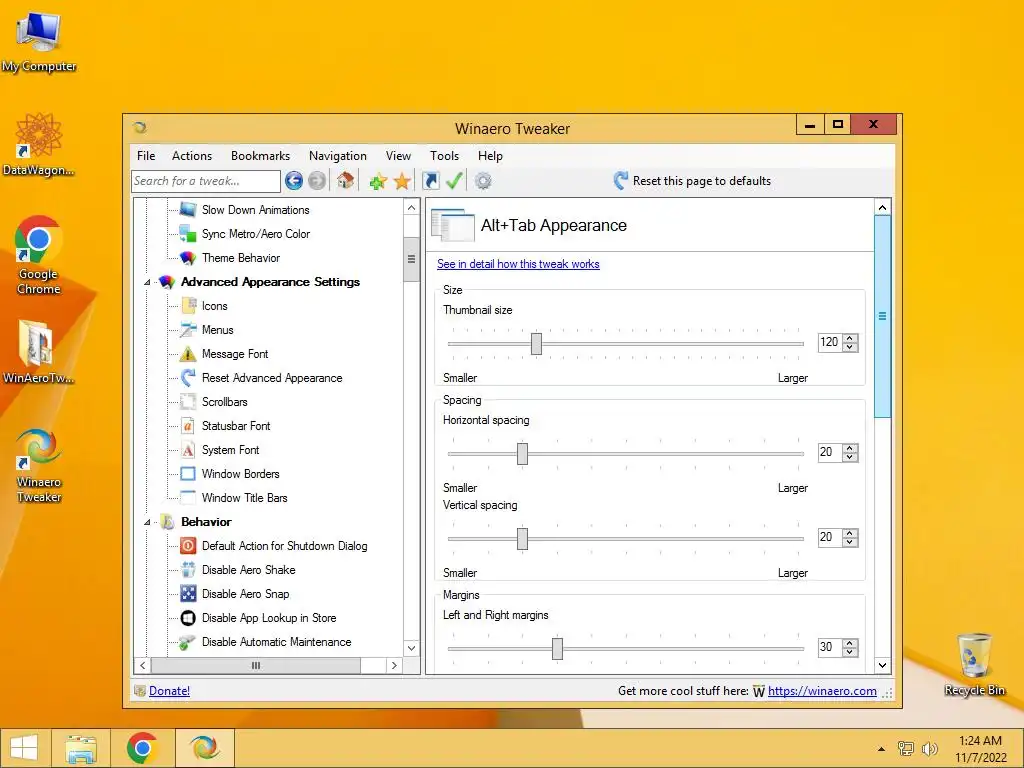Click the Icons item folder icon
The width and height of the screenshot is (1024, 768).
[x=188, y=306]
